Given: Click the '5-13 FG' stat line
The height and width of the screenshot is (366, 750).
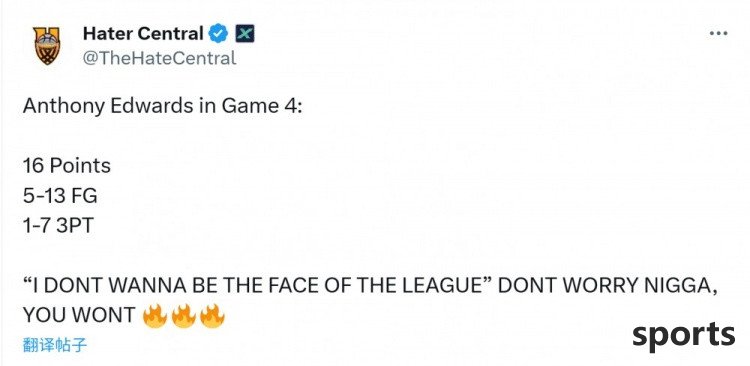Looking at the screenshot, I should tap(60, 196).
